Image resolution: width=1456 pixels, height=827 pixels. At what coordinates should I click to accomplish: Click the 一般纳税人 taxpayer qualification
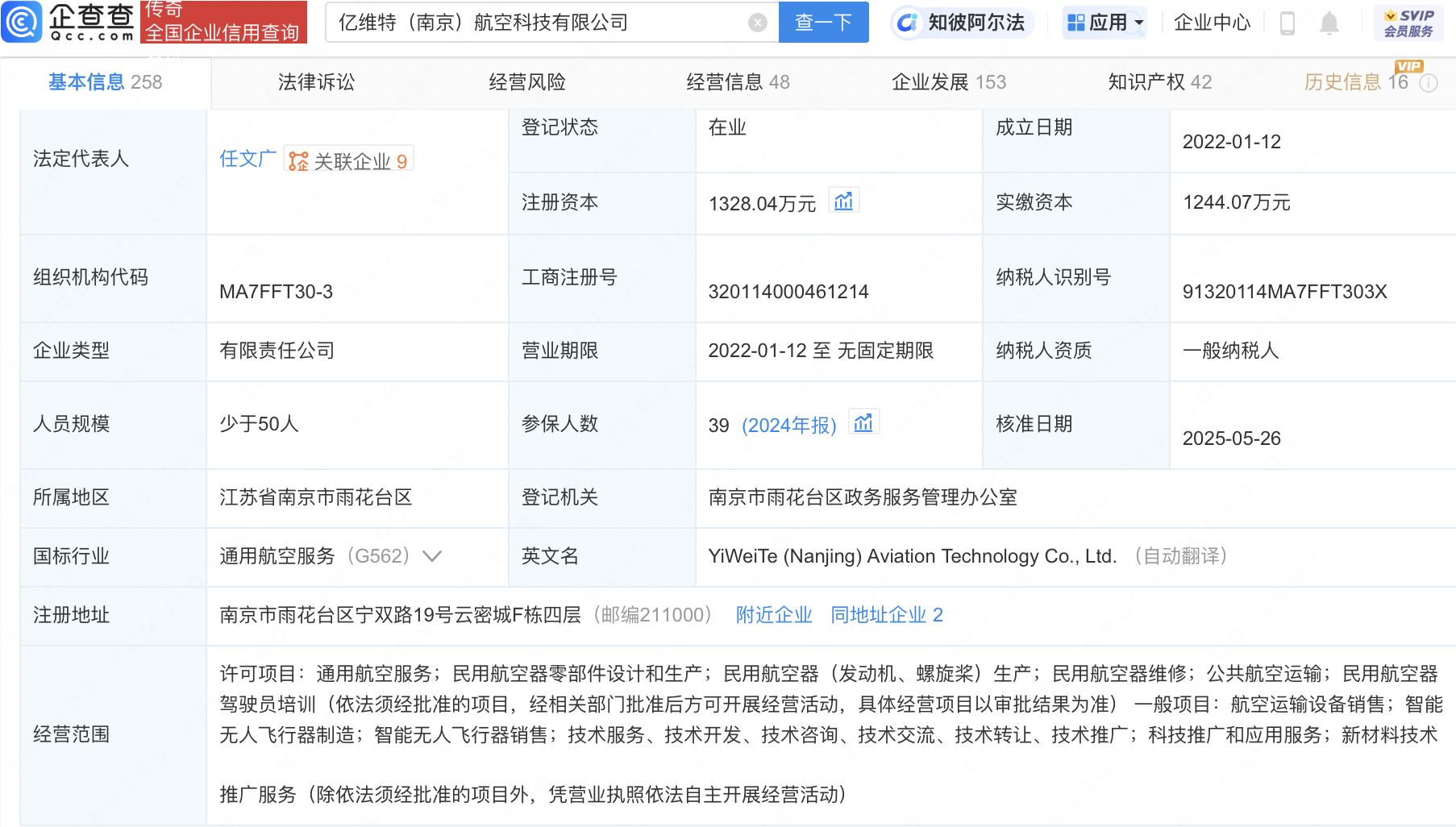[1230, 351]
